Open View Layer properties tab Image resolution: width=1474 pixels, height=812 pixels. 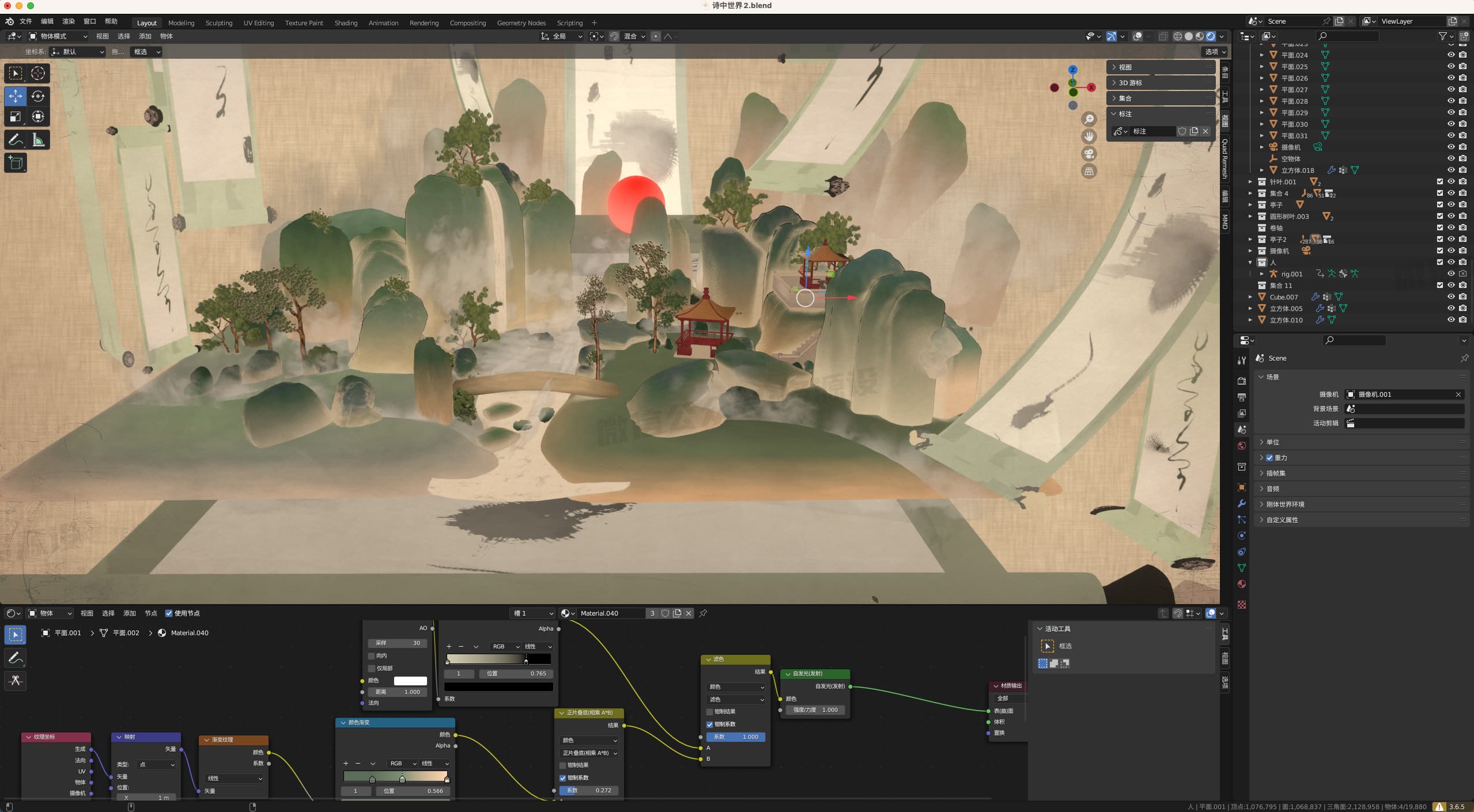[1242, 413]
